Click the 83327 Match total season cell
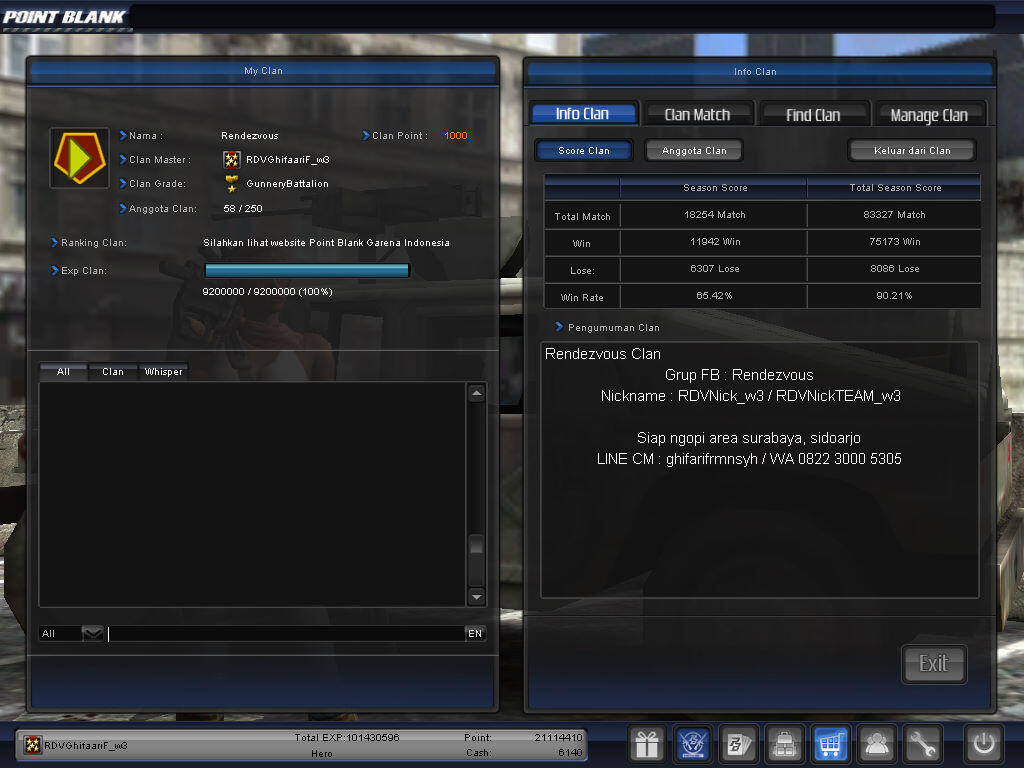The image size is (1024, 768). coord(894,215)
